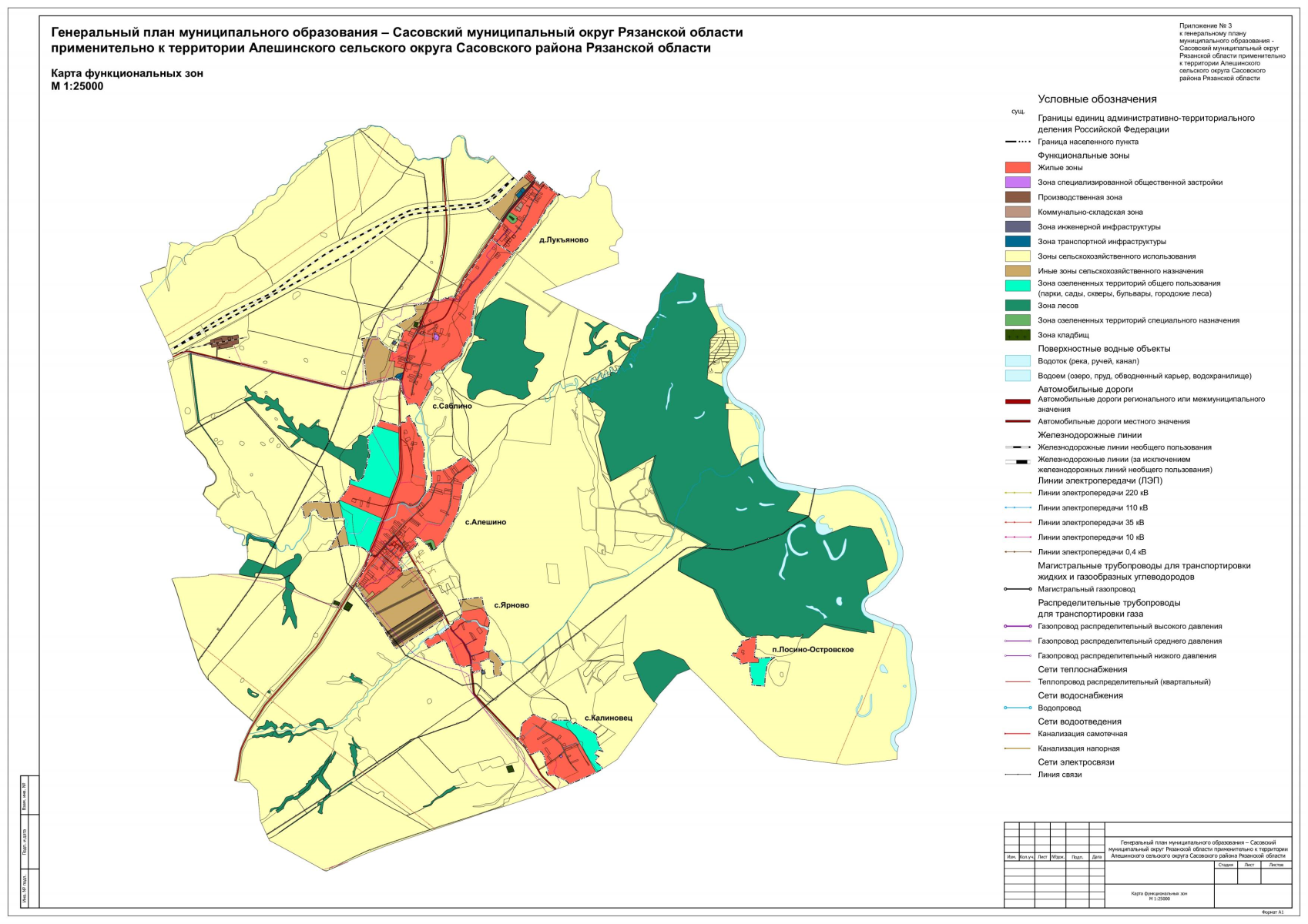
Task: Click the purple специализированной общественной застройки swatch
Action: pos(1017,182)
